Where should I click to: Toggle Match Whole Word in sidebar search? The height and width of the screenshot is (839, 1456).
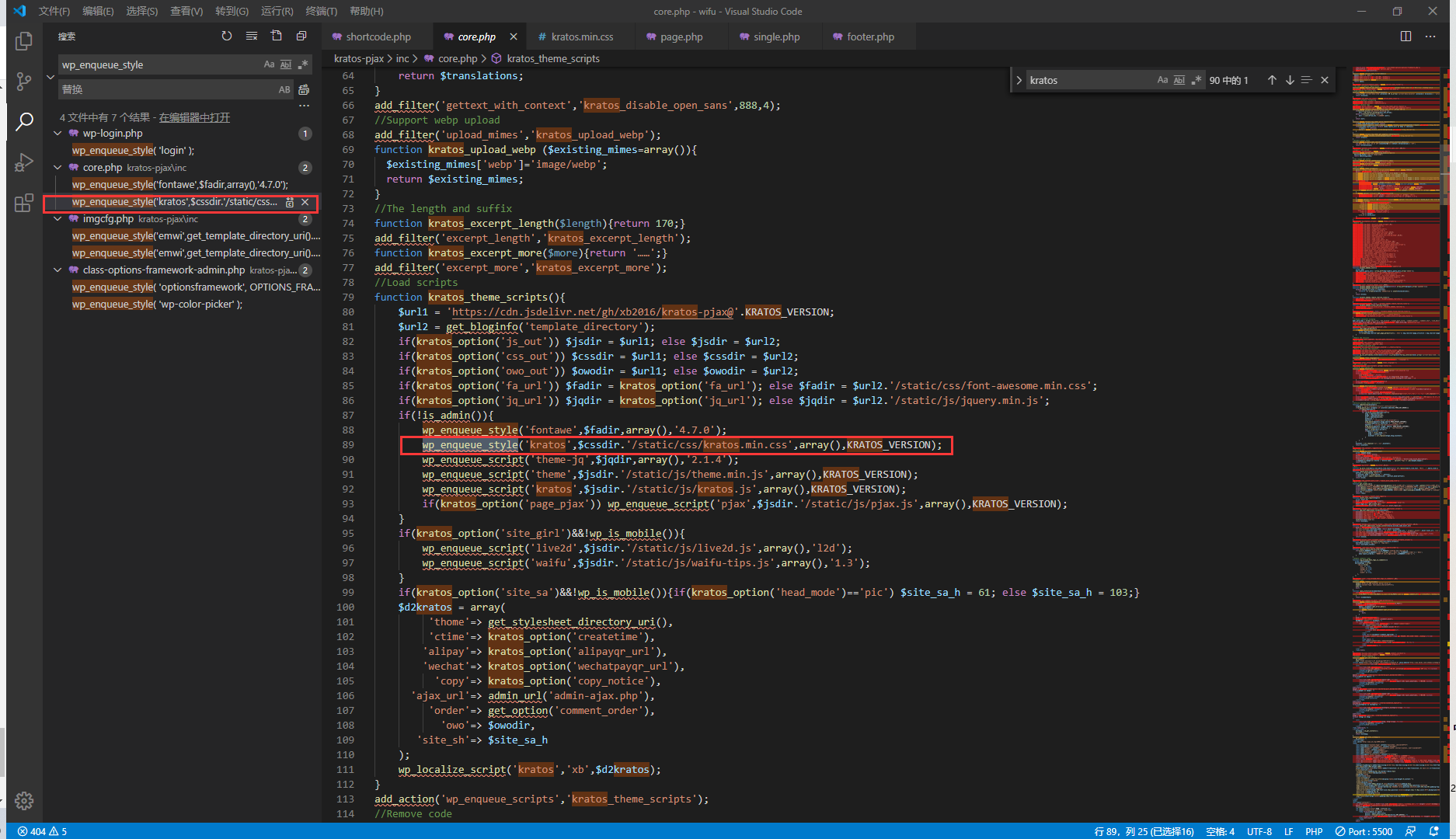pos(286,64)
